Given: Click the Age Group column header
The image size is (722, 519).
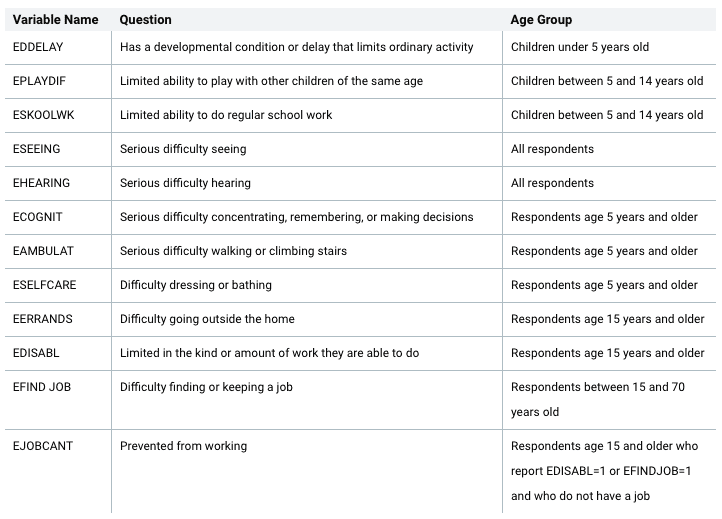Looking at the screenshot, I should coord(541,20).
